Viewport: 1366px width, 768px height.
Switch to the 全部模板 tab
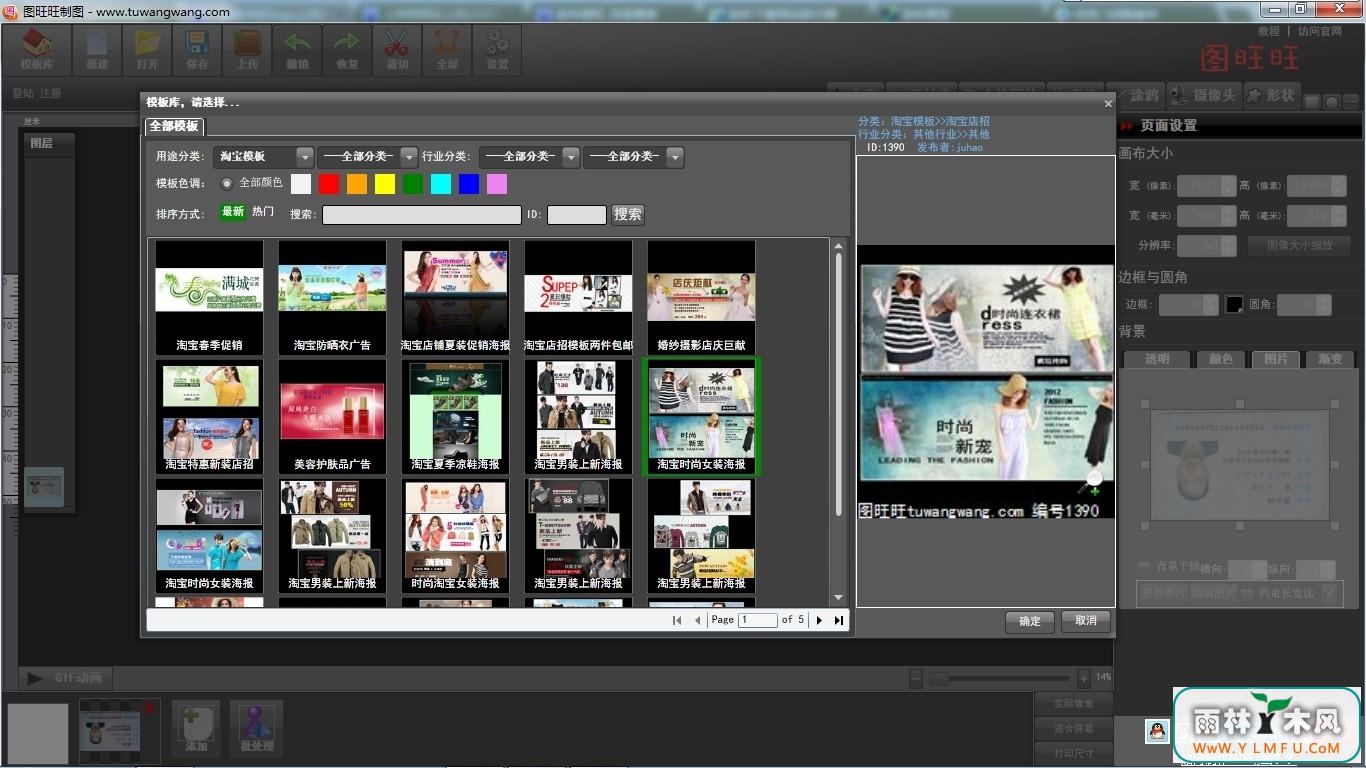pyautogui.click(x=174, y=126)
